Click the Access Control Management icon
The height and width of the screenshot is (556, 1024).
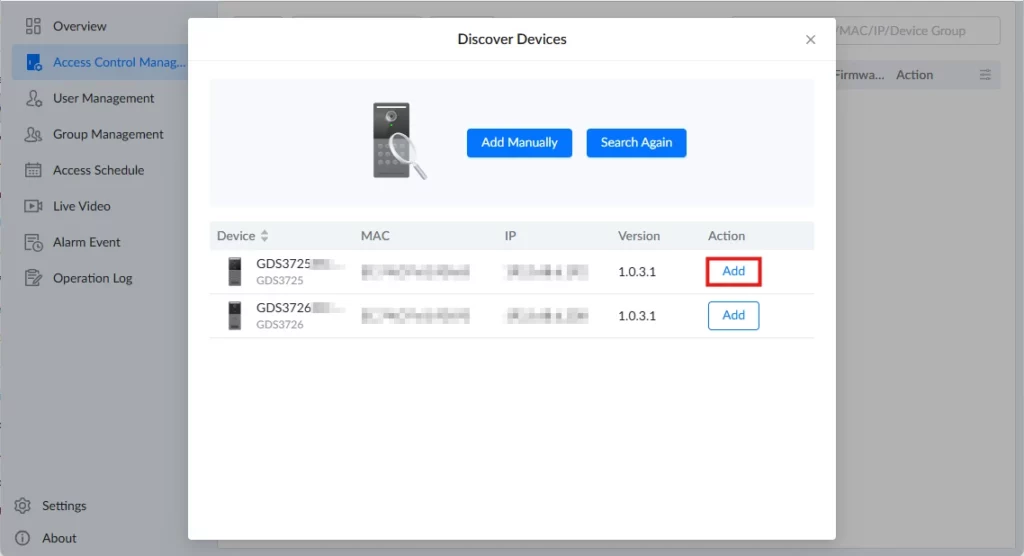(33, 62)
